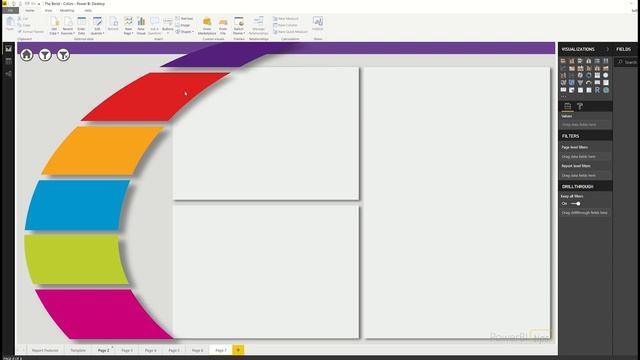Insert an Image from the ribbon
The height and width of the screenshot is (360, 640).
tap(183, 25)
